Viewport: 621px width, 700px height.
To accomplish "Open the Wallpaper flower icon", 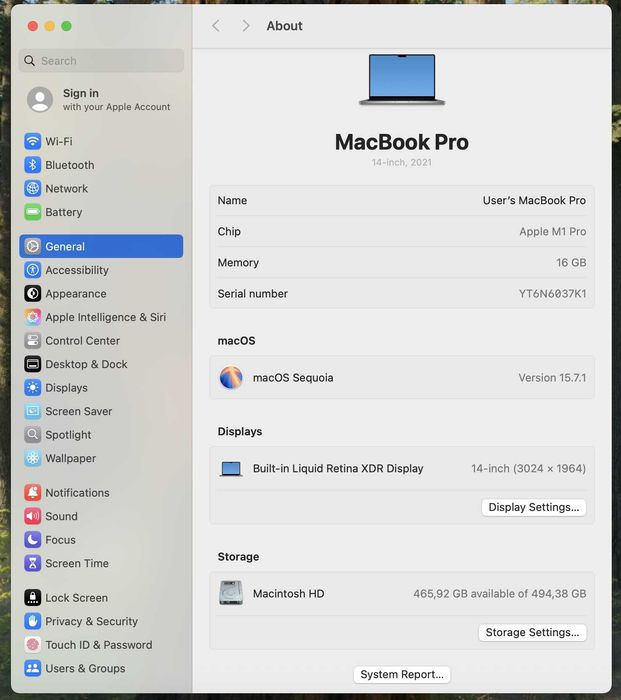I will point(33,458).
